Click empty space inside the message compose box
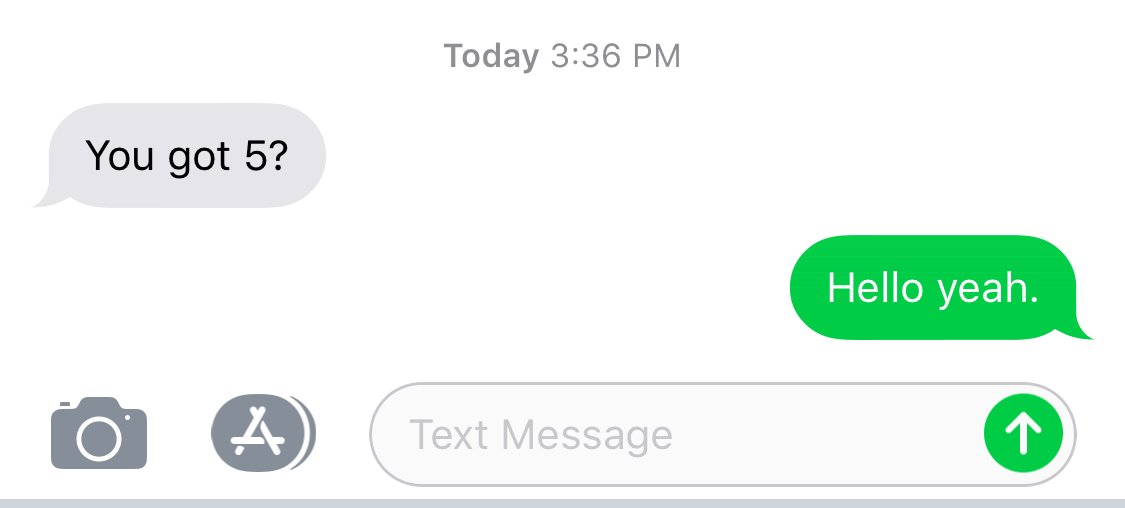 825,435
